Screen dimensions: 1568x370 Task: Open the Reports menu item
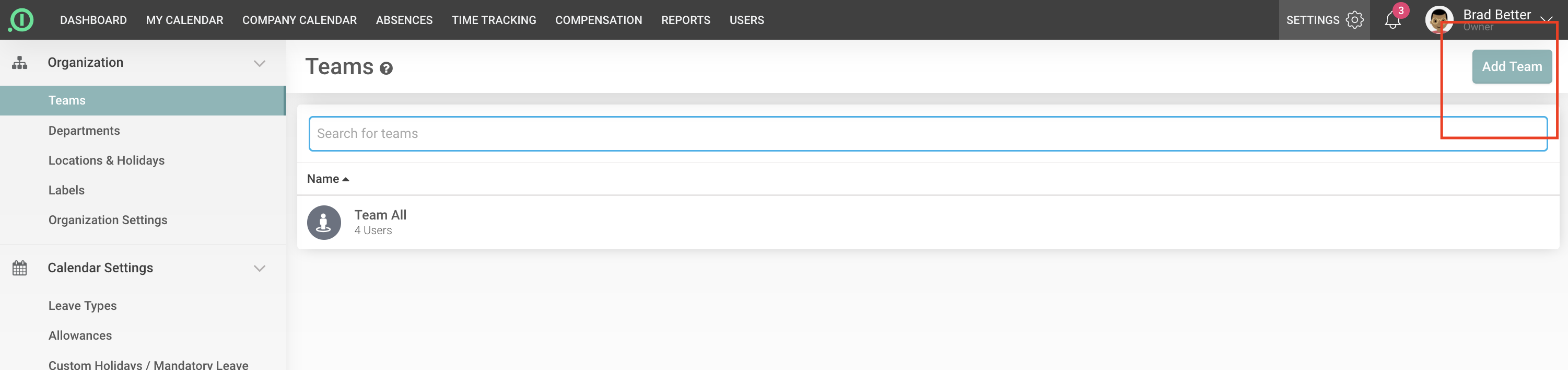point(685,20)
